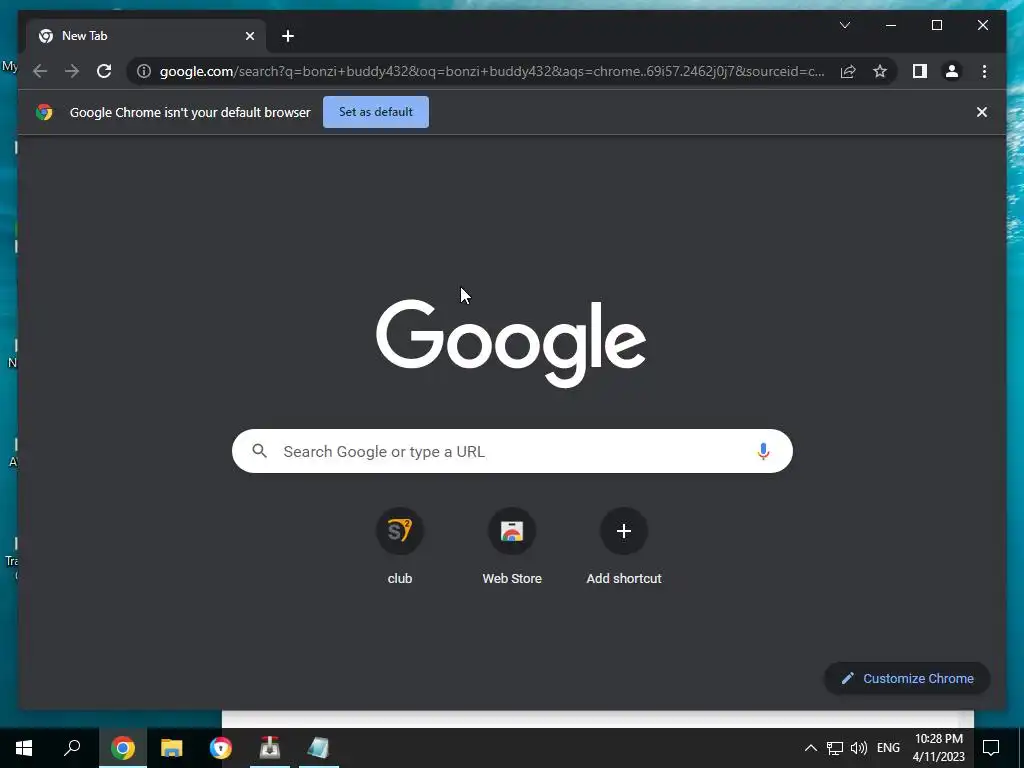View site information icon in address bar
Viewport: 1024px width, 768px height.
144,71
